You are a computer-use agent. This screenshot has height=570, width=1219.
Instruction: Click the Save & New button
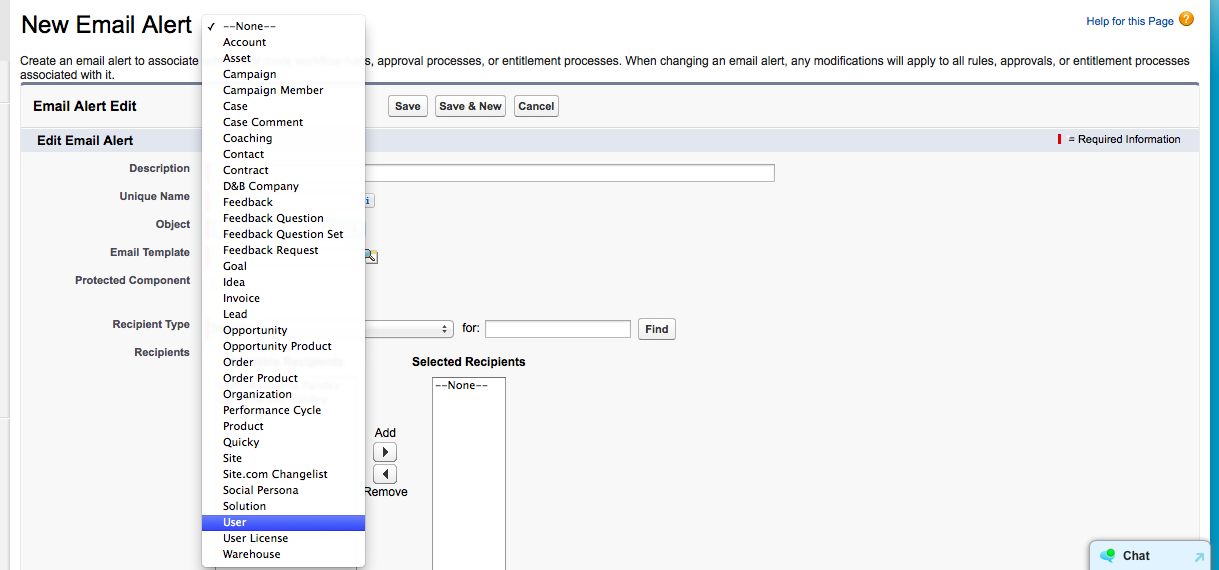(470, 106)
